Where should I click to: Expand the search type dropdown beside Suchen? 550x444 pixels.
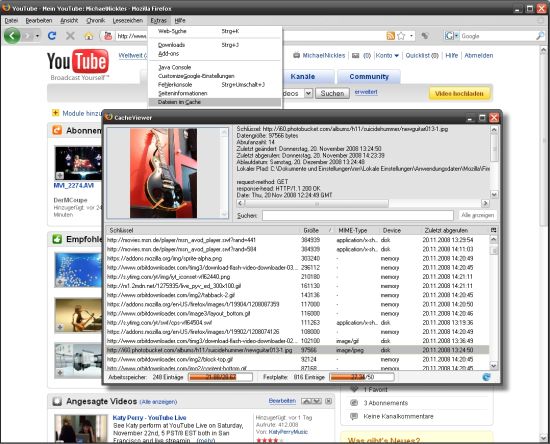click(x=308, y=93)
